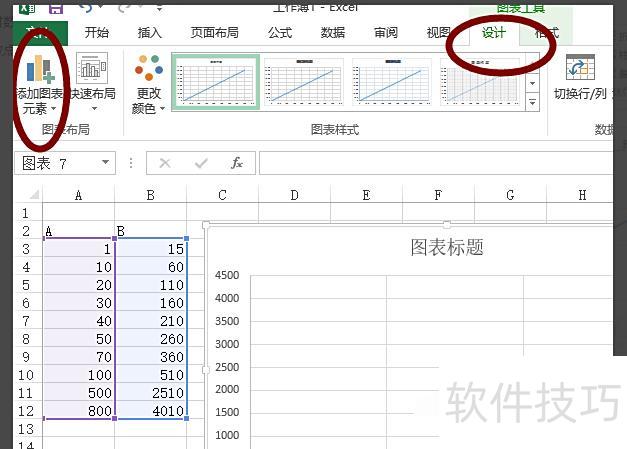Switch to the Data (数据) tab
Image resolution: width=627 pixels, height=449 pixels.
[333, 33]
